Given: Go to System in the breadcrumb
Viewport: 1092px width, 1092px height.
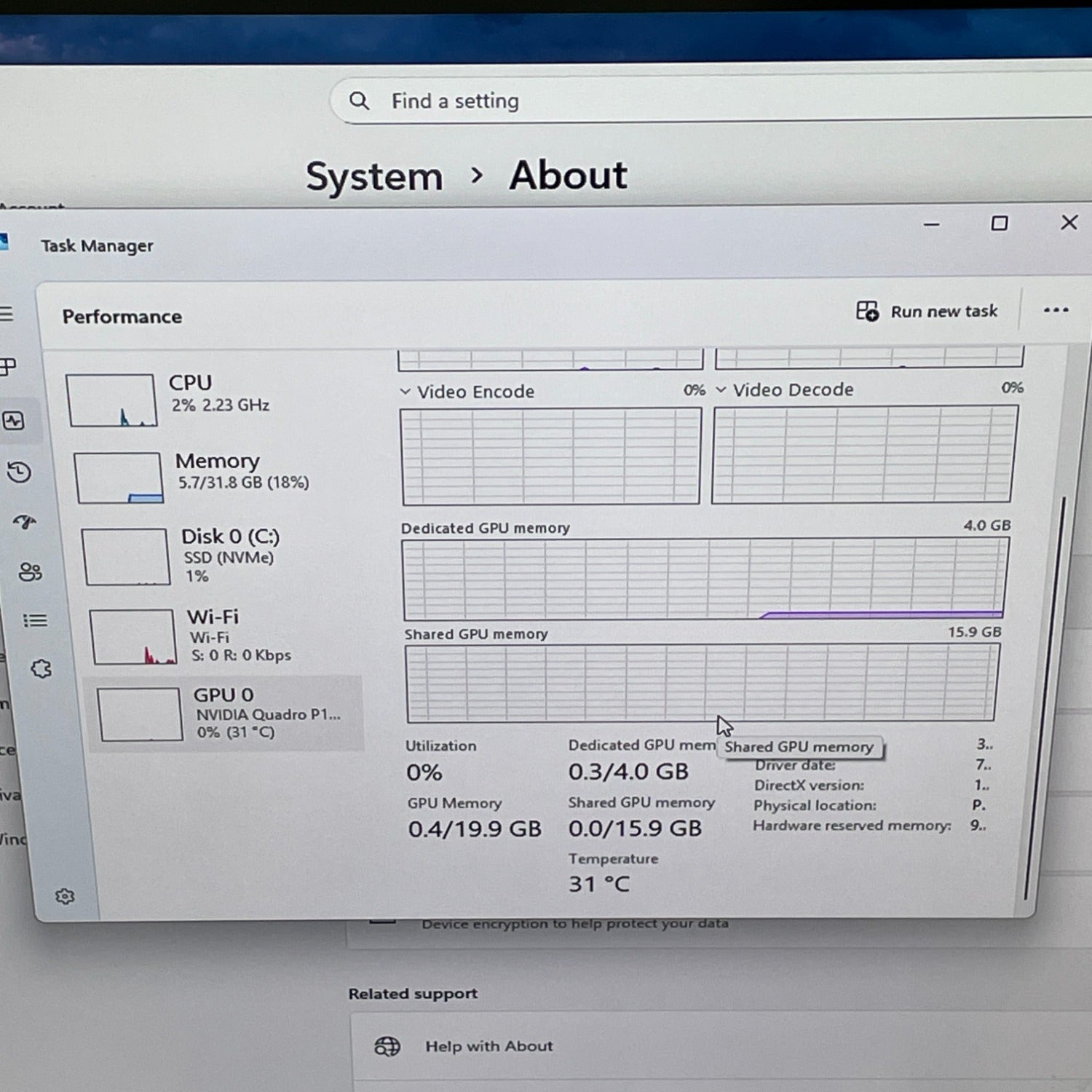Looking at the screenshot, I should click(x=374, y=177).
